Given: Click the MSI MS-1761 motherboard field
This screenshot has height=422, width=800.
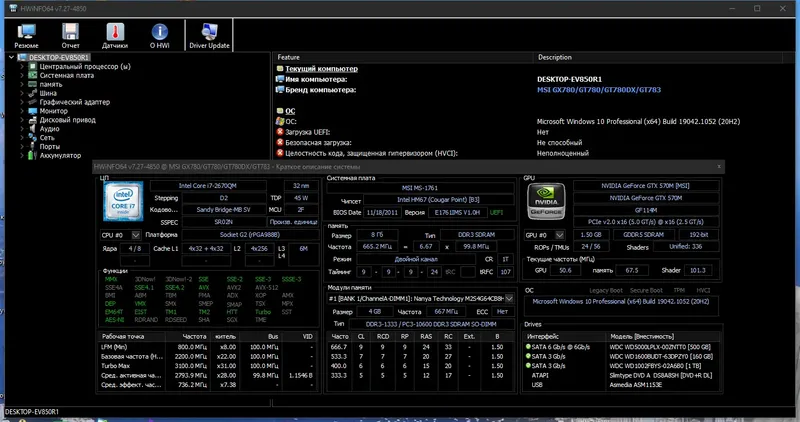Looking at the screenshot, I should point(420,188).
